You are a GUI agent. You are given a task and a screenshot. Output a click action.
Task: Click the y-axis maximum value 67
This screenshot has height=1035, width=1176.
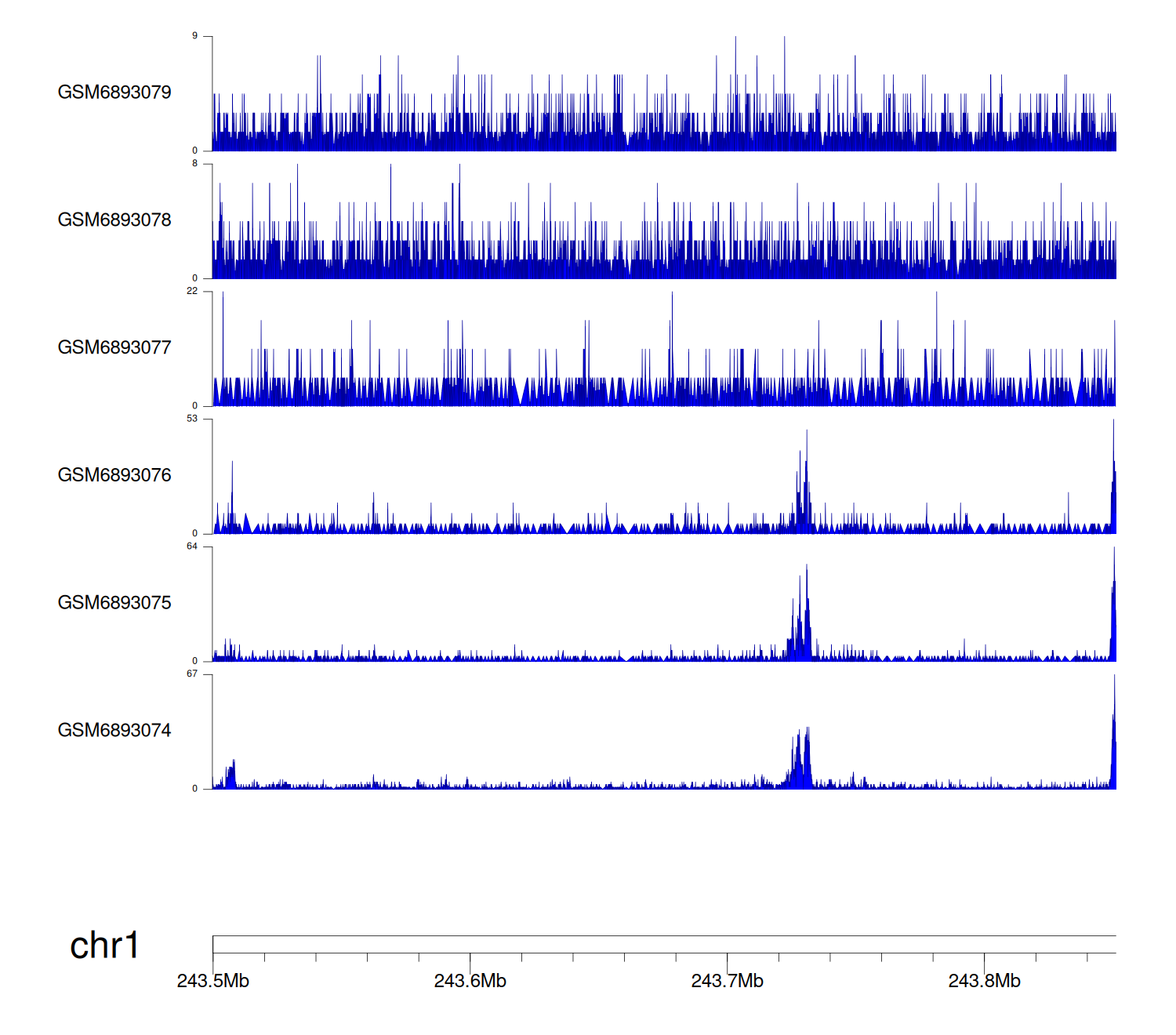pyautogui.click(x=192, y=674)
